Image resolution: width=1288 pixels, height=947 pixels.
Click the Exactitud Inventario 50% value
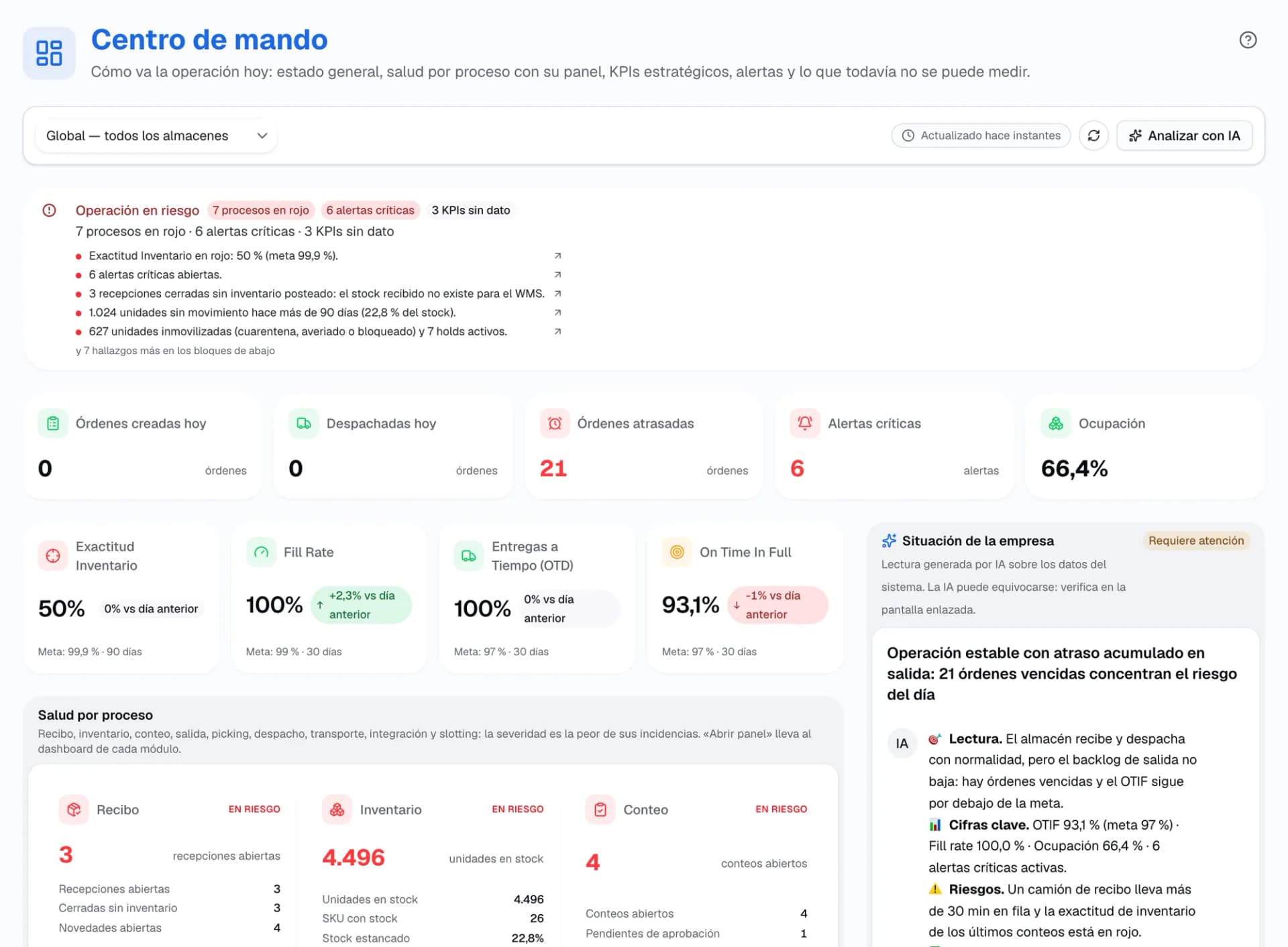pos(62,608)
